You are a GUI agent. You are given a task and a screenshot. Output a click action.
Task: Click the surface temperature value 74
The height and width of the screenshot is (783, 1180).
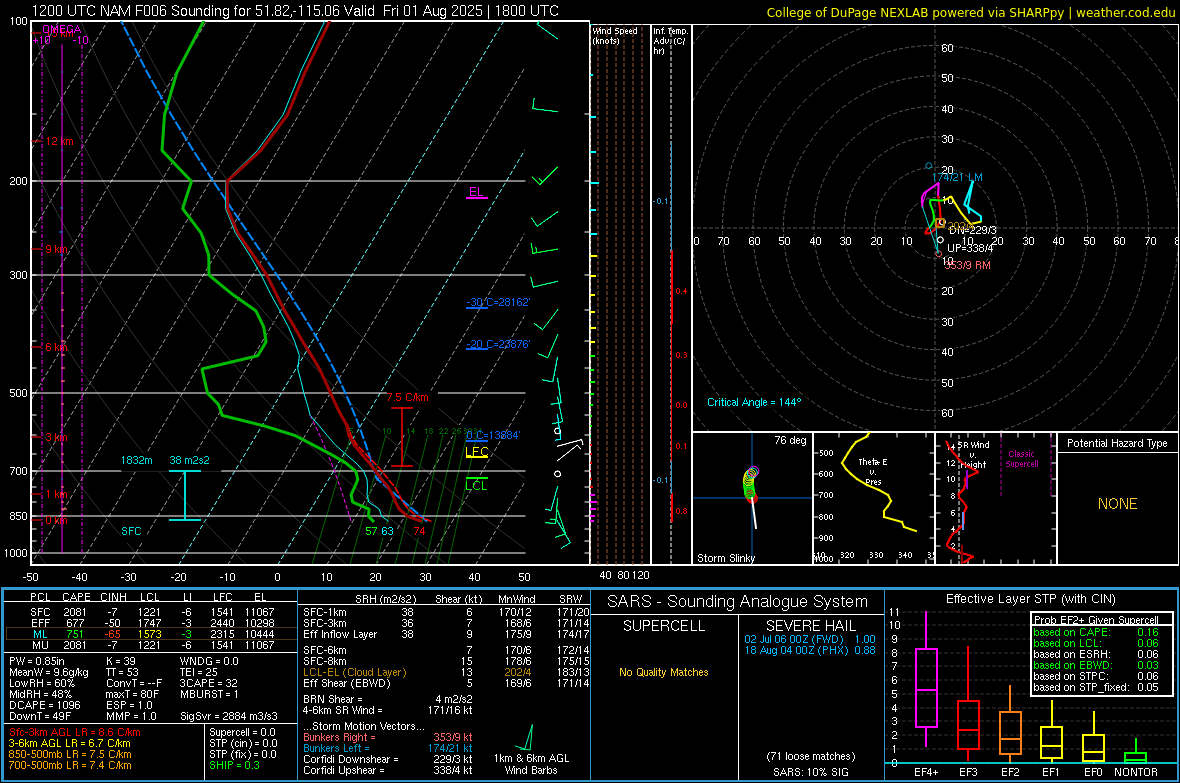[x=419, y=531]
